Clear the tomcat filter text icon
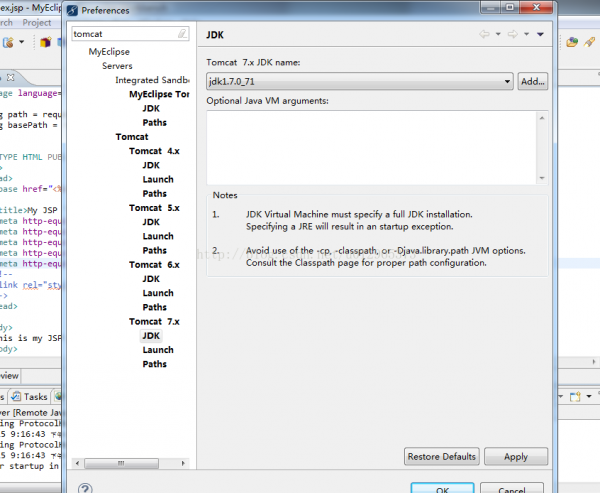This screenshot has height=493, width=600. (183, 34)
